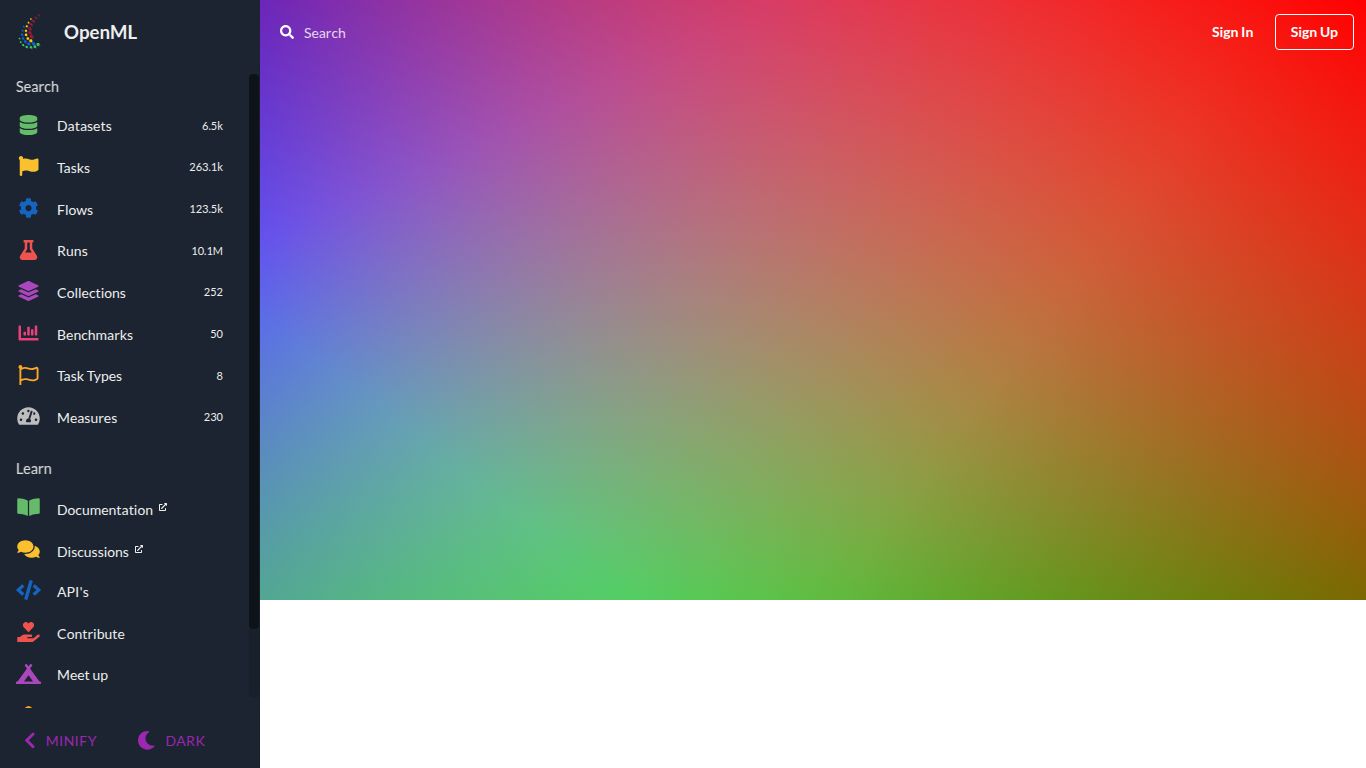Click the Sign Up button
The width and height of the screenshot is (1366, 768).
(x=1314, y=31)
